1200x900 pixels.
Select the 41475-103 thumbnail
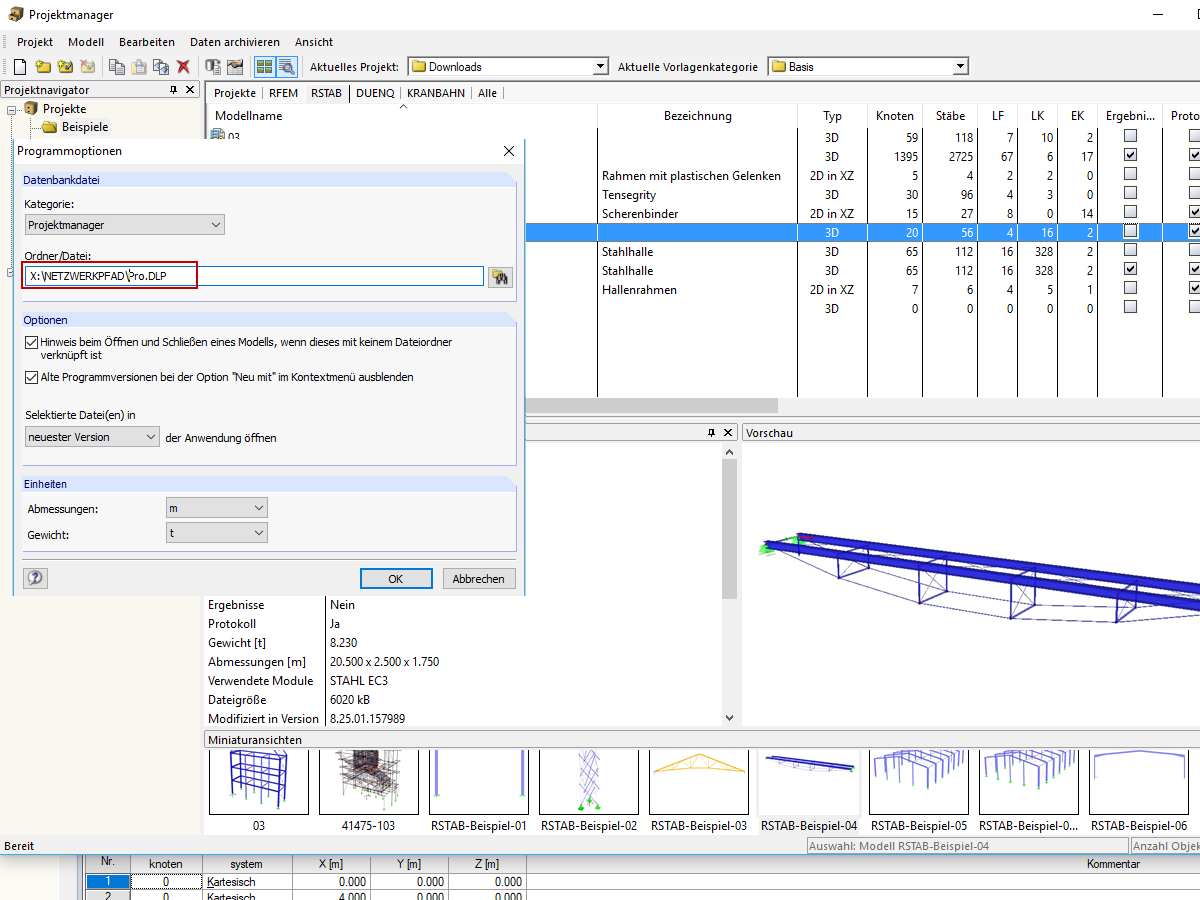click(369, 790)
